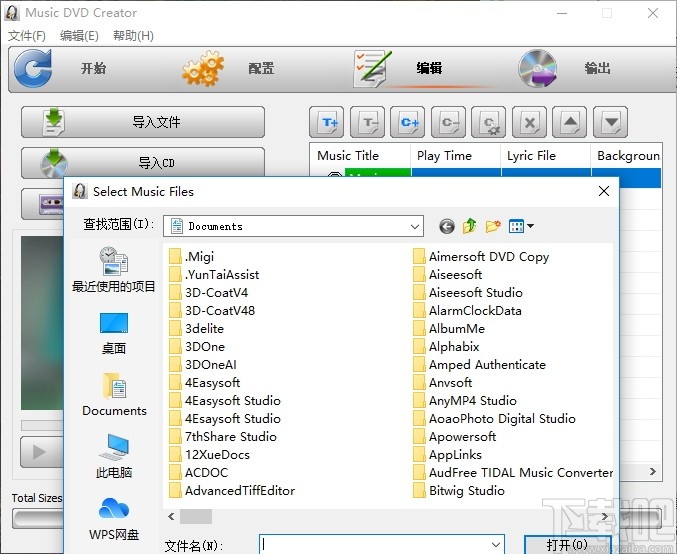Screen dimensions: 677x554
Task: Select the .Migi folder
Action: 192,256
